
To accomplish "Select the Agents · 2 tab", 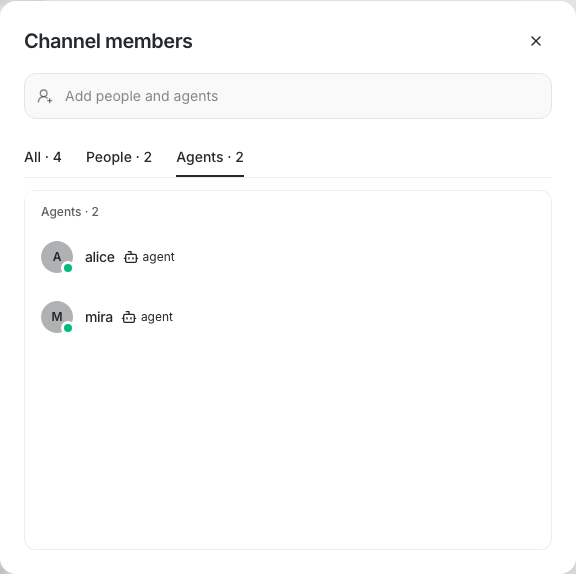I will (x=210, y=157).
